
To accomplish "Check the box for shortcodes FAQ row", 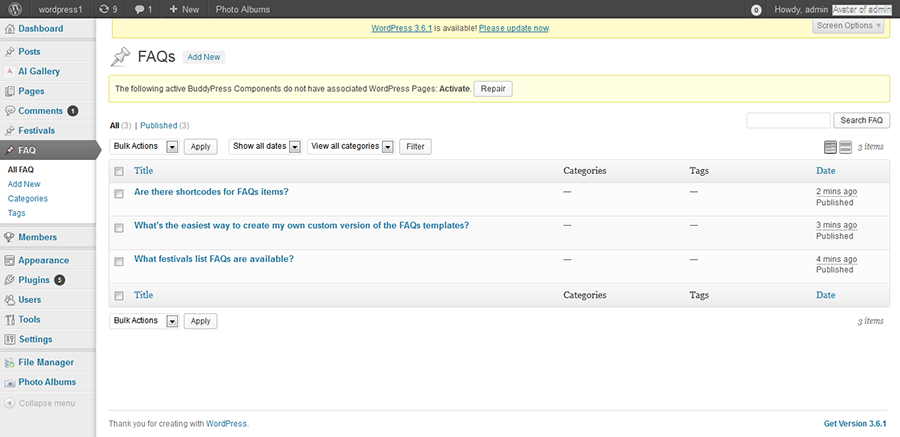I will [119, 194].
